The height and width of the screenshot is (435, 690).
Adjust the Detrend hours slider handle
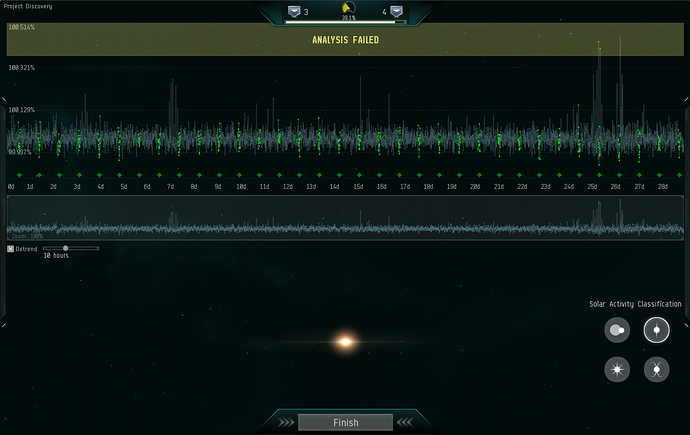66,248
